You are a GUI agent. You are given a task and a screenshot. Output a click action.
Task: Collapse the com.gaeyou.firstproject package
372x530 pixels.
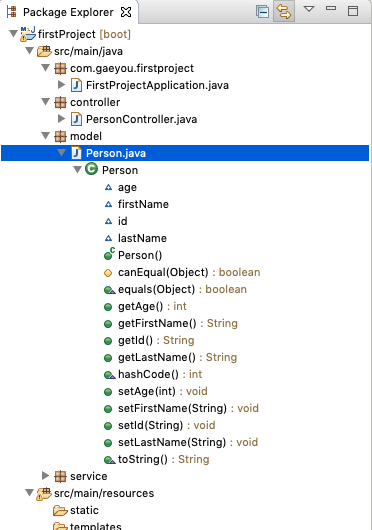[x=46, y=68]
